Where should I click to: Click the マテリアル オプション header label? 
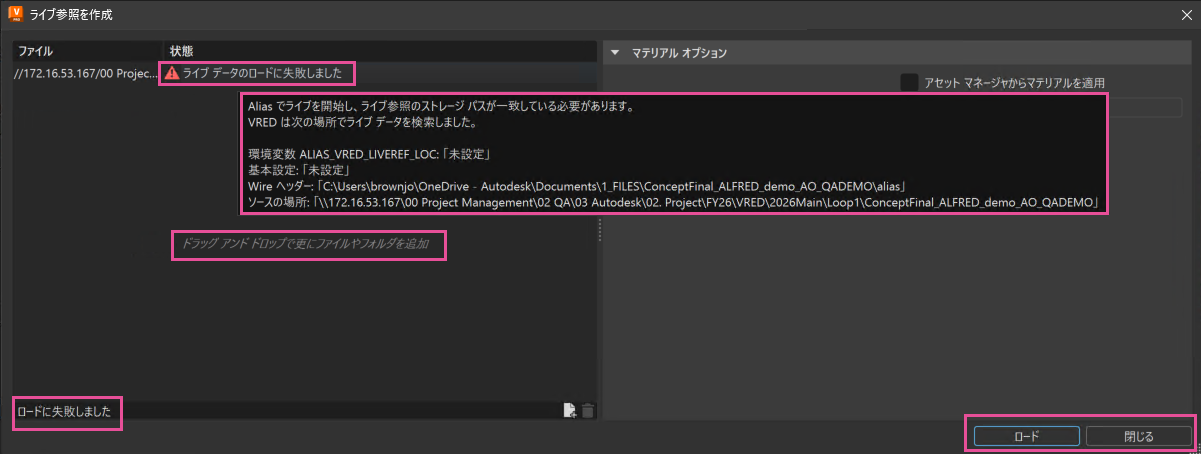[x=680, y=53]
